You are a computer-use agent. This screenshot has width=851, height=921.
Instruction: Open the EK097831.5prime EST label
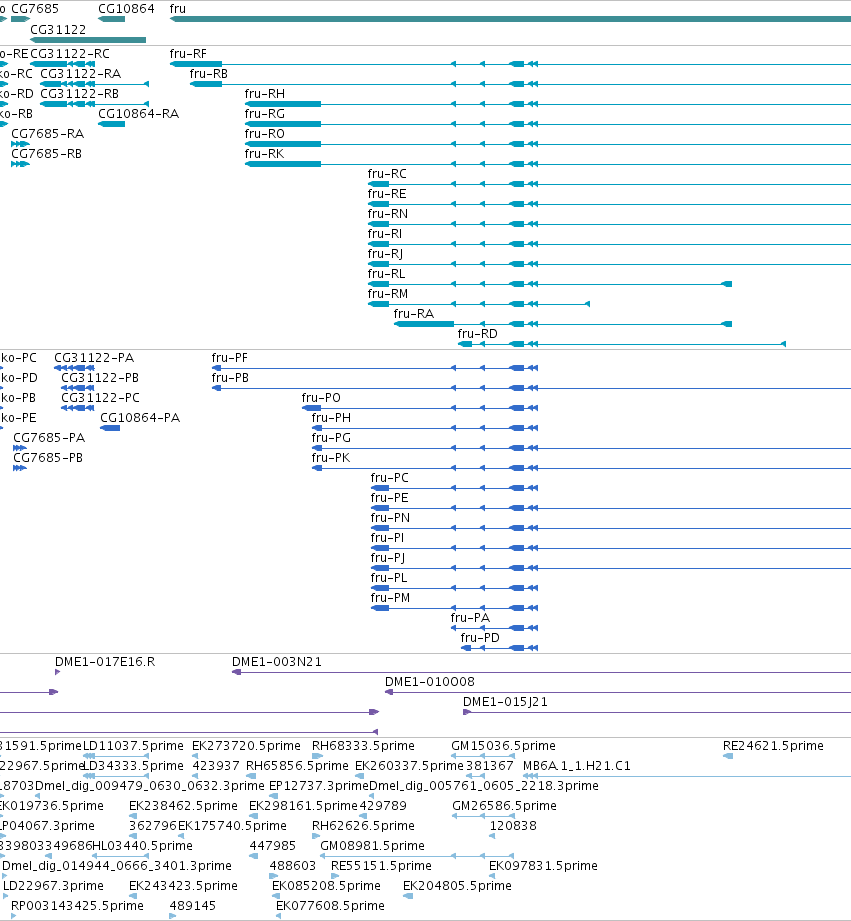pos(543,865)
